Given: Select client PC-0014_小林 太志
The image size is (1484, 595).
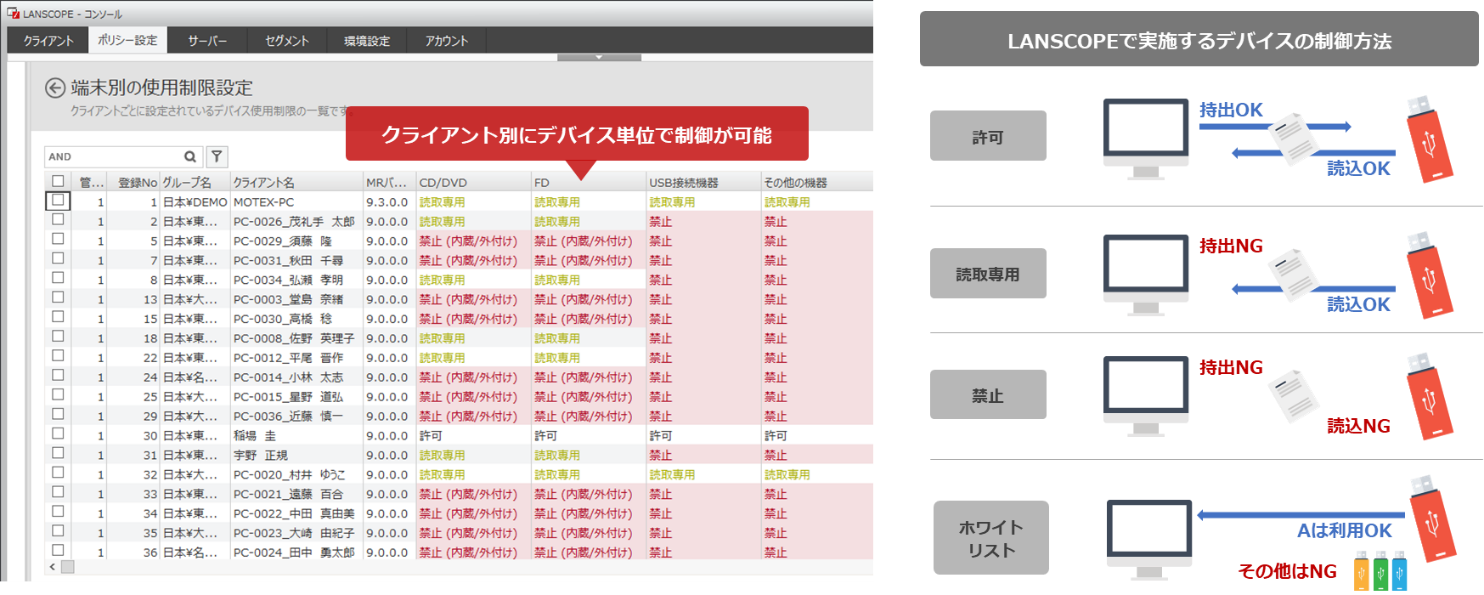Looking at the screenshot, I should (x=288, y=378).
